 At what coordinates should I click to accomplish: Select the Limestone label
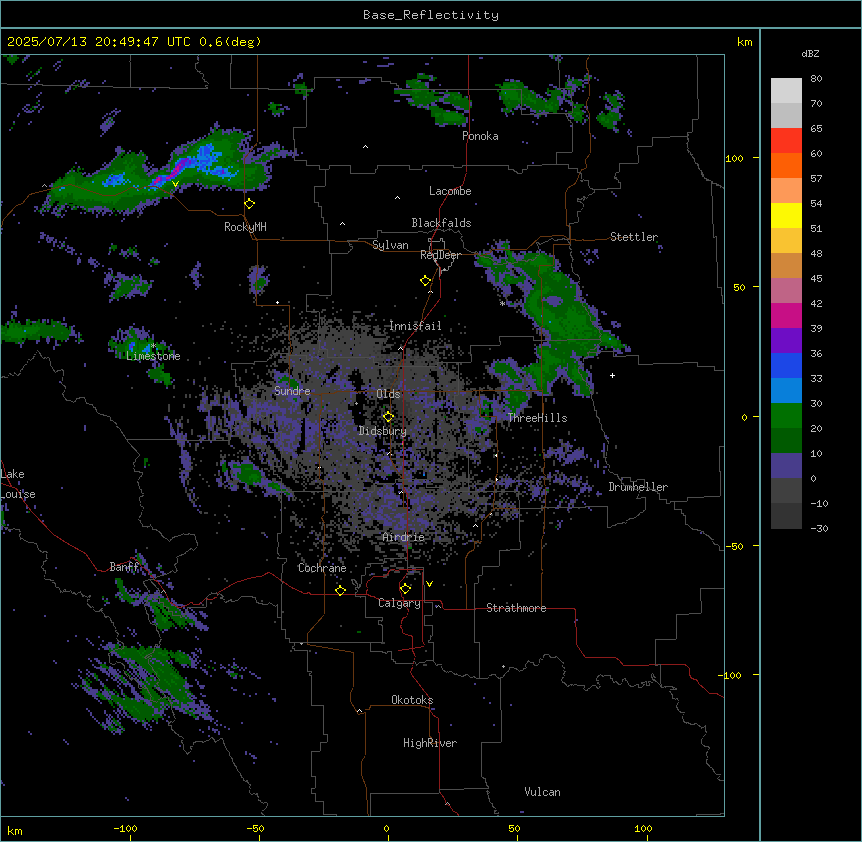coord(153,356)
